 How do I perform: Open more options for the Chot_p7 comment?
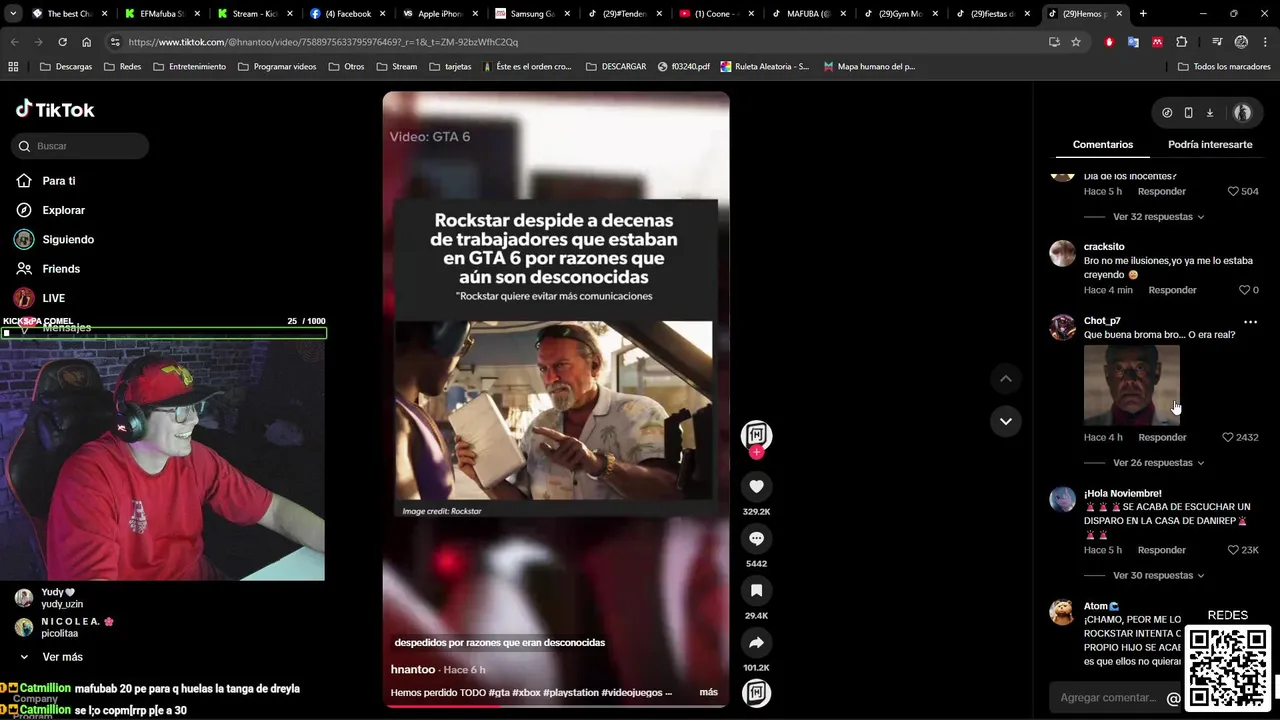pyautogui.click(x=1250, y=322)
